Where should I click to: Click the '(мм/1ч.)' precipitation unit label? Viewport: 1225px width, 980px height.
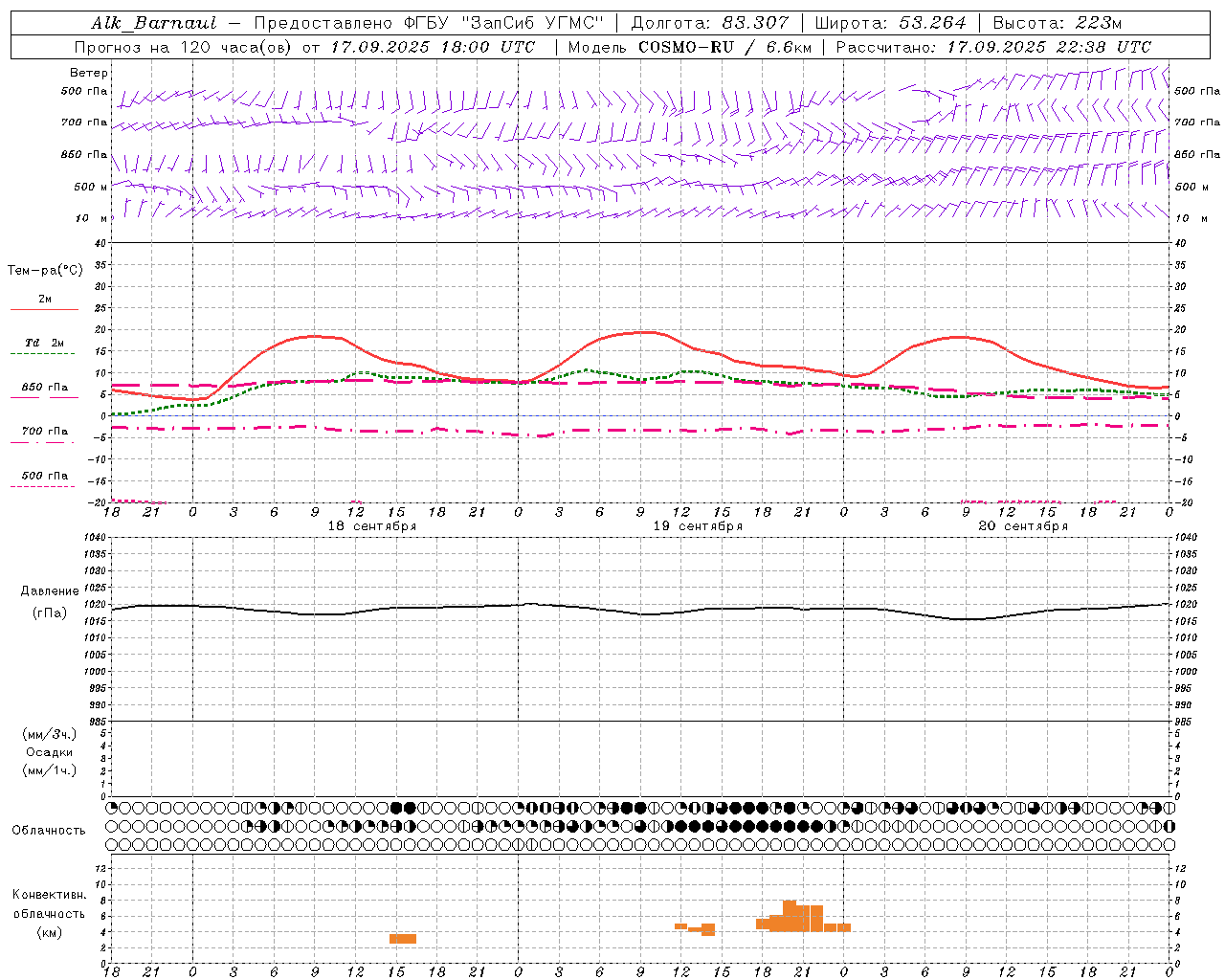coord(50,770)
